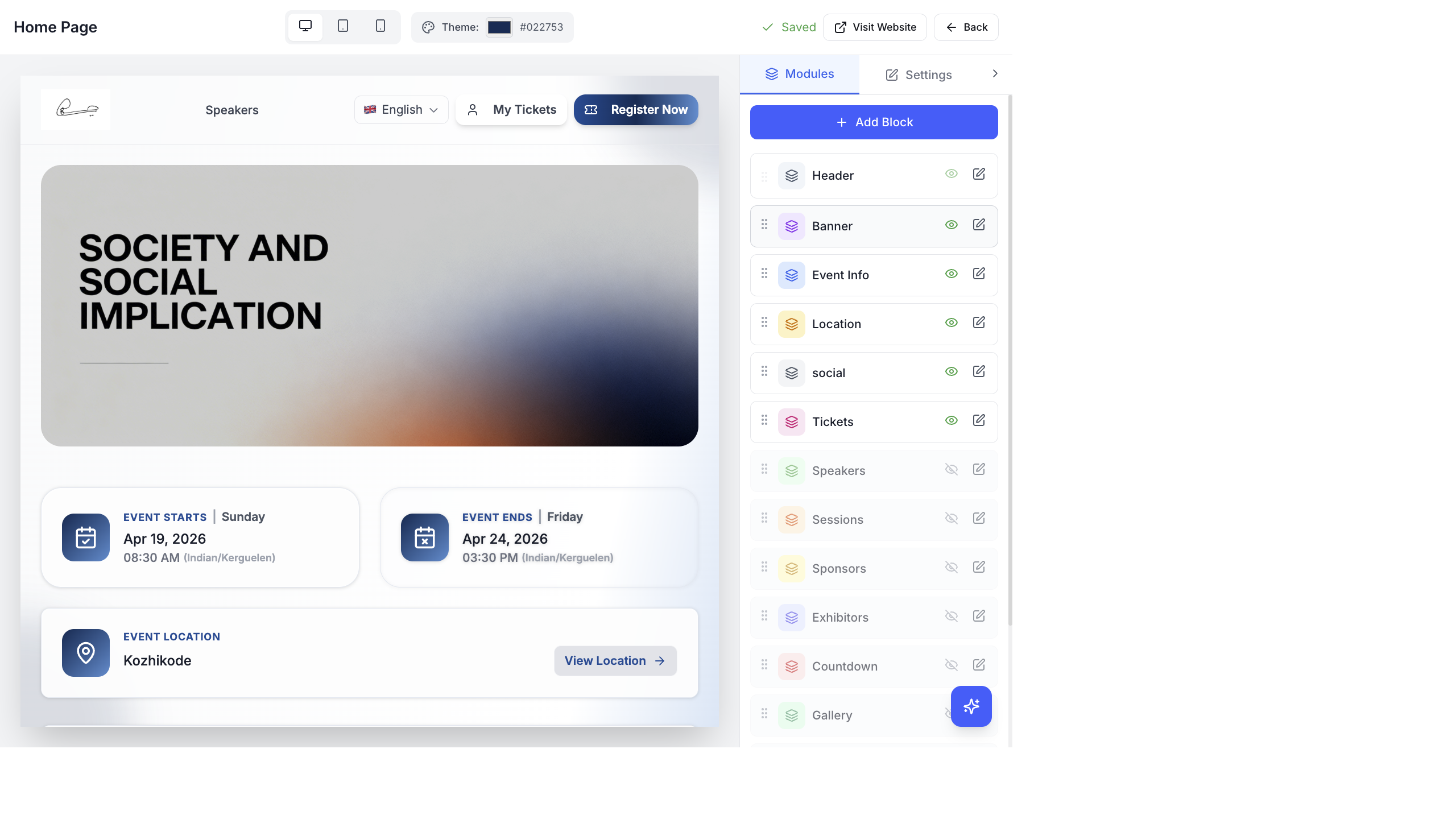
Task: Open the English language dropdown
Action: tap(401, 110)
